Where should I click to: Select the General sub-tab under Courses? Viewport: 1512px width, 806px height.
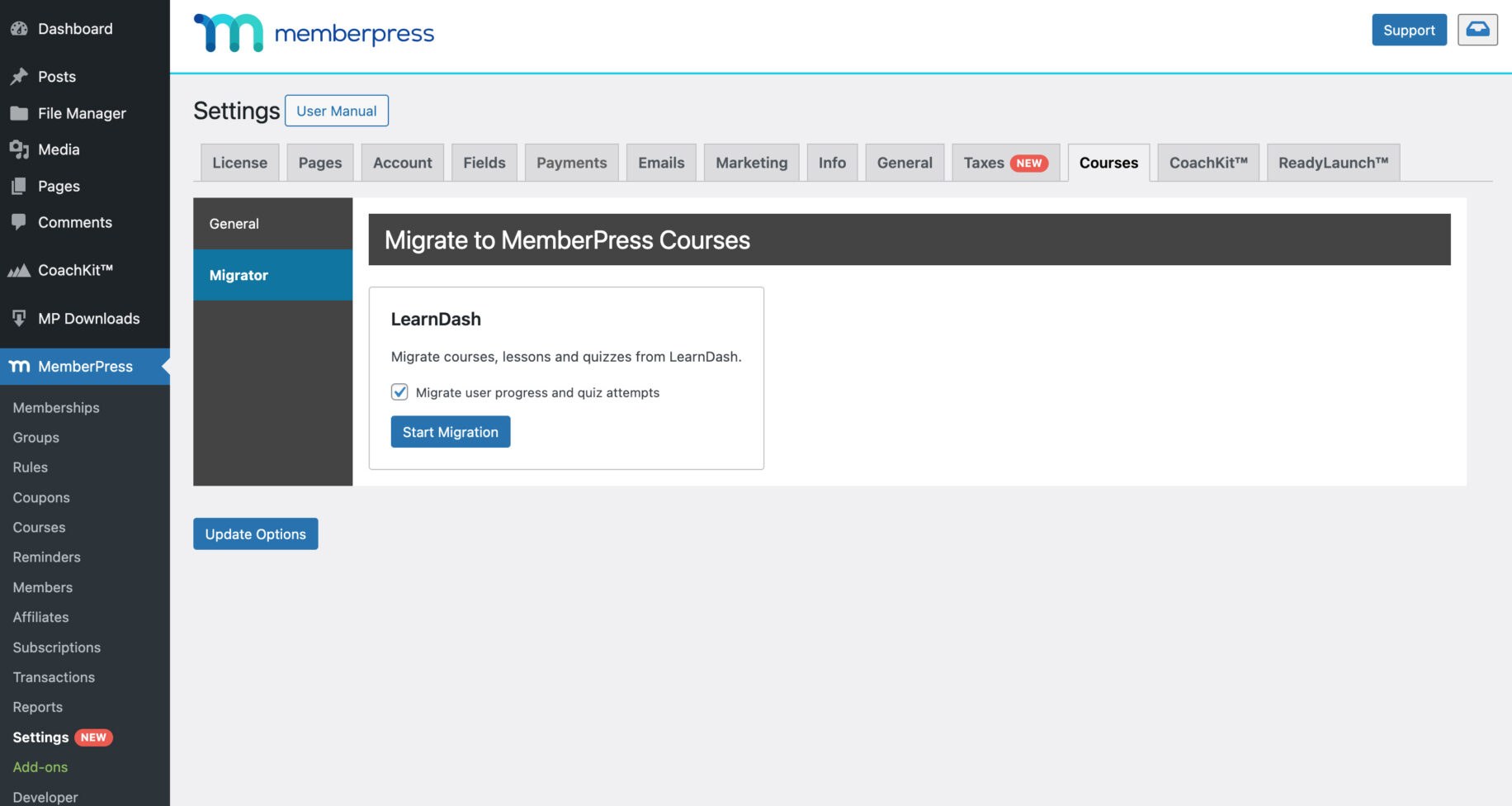pos(234,223)
